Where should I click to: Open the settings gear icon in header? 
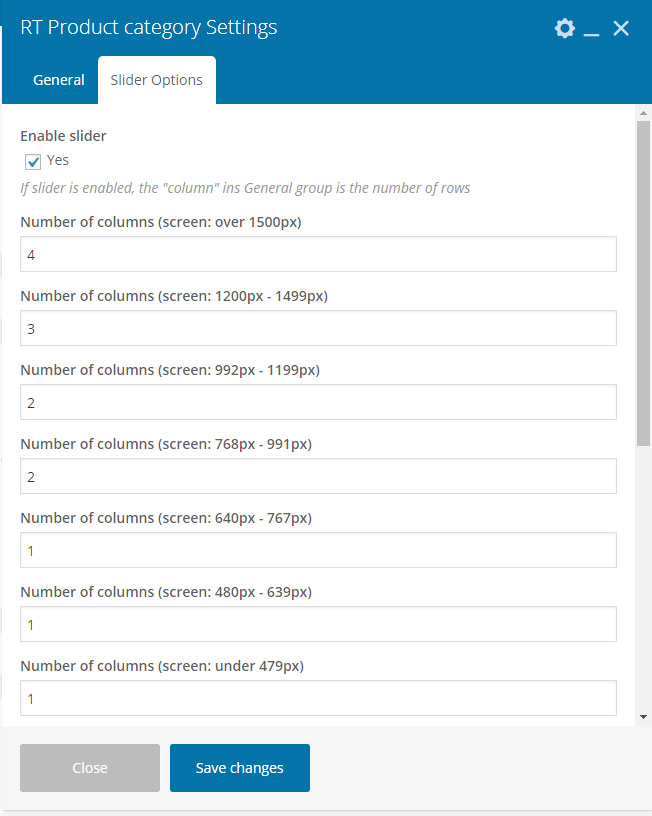[565, 28]
